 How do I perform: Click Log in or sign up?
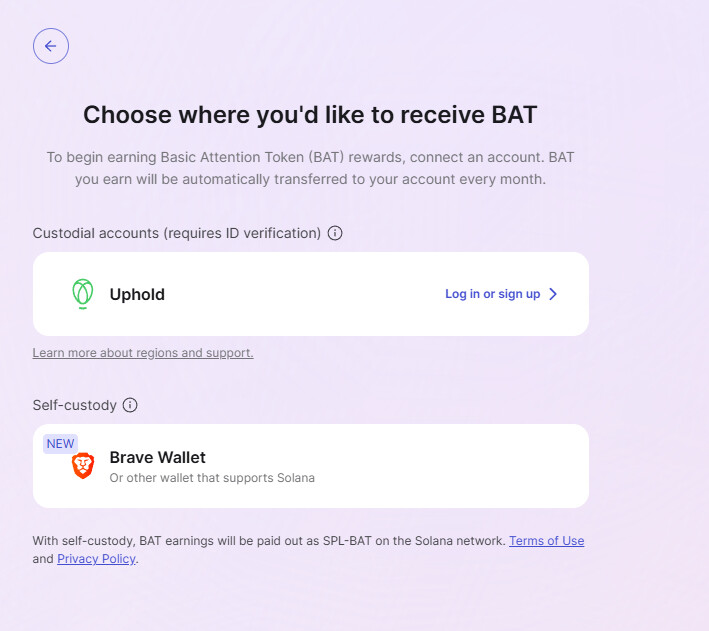492,294
